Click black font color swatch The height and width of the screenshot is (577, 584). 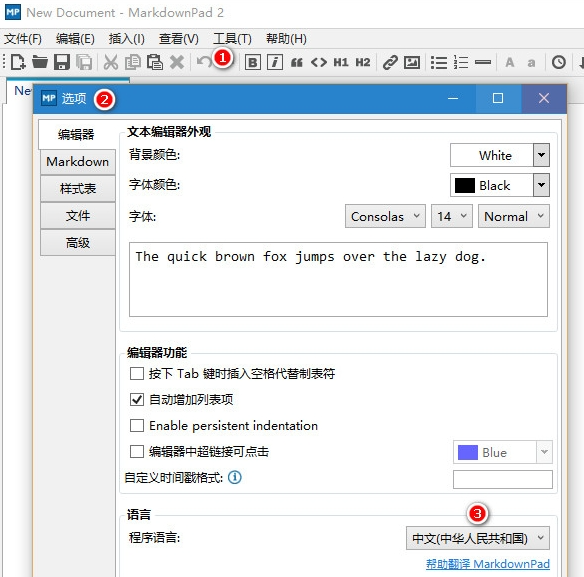[x=465, y=185]
